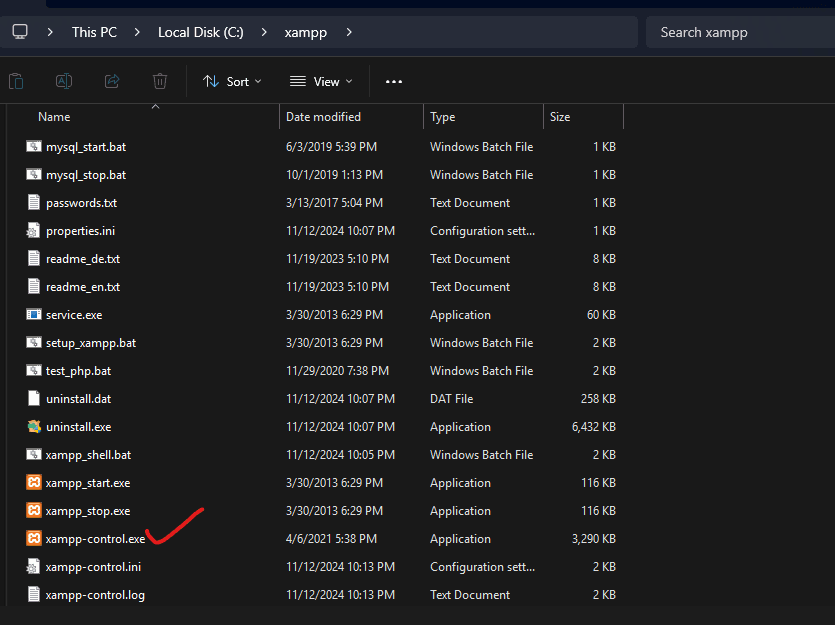Click the mysql_stop.bat file icon
The width and height of the screenshot is (835, 625).
tap(34, 175)
